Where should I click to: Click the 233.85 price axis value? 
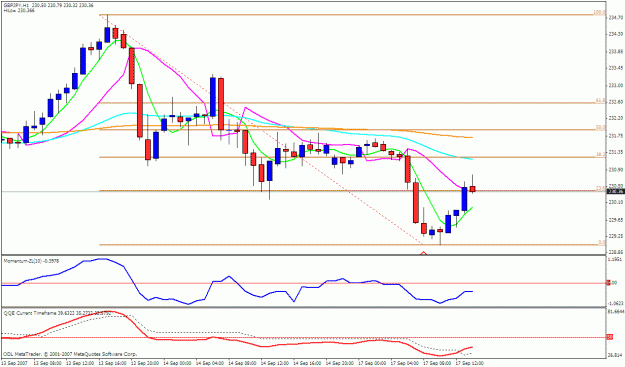click(616, 51)
